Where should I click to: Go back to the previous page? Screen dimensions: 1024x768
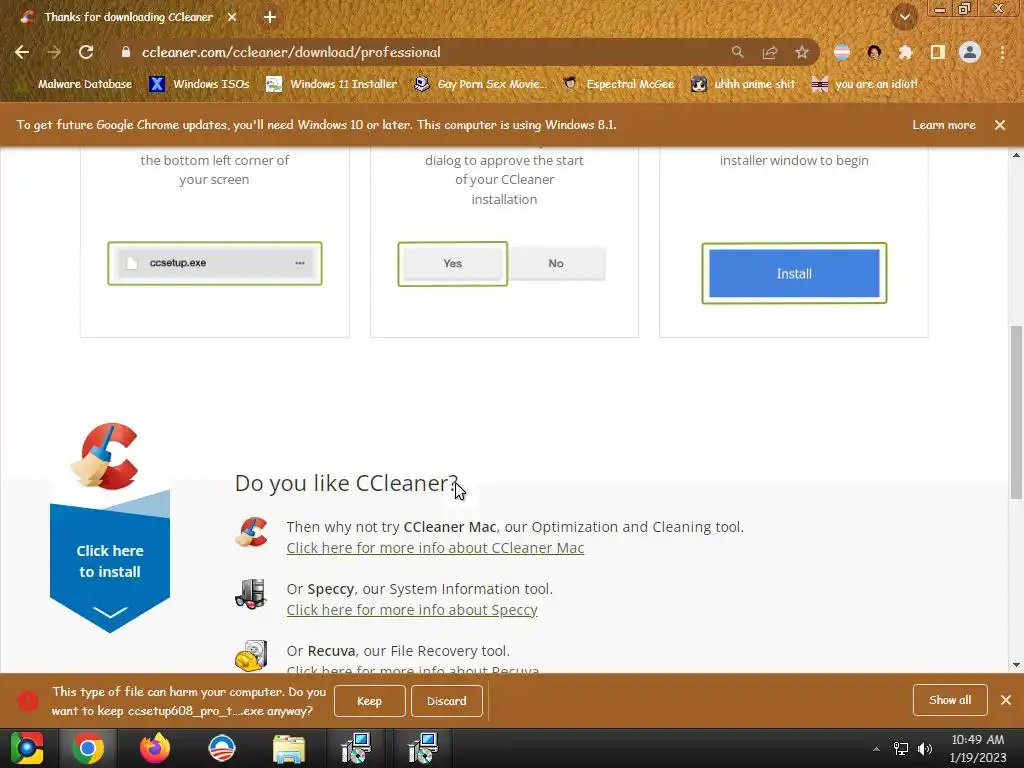click(x=22, y=52)
